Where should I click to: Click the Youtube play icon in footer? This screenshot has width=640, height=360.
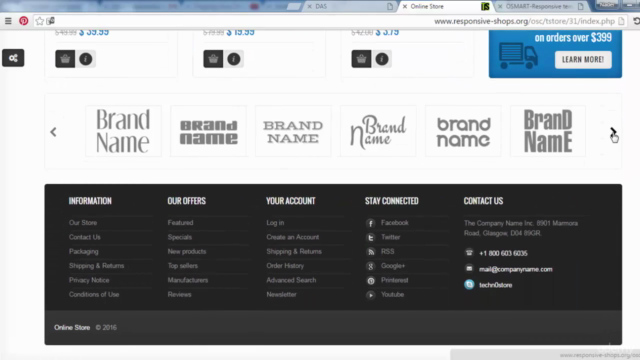click(x=371, y=295)
